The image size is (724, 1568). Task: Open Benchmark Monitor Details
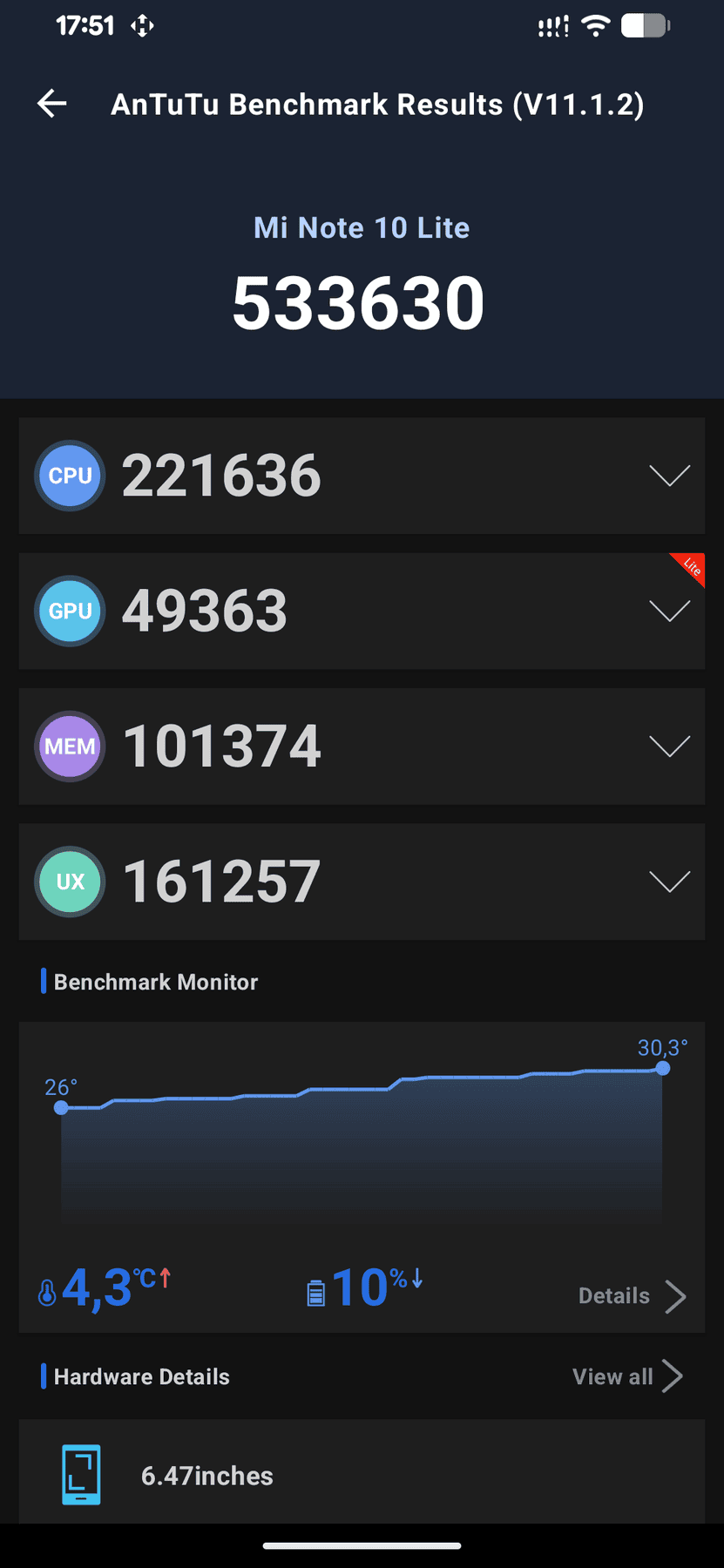[x=614, y=1296]
